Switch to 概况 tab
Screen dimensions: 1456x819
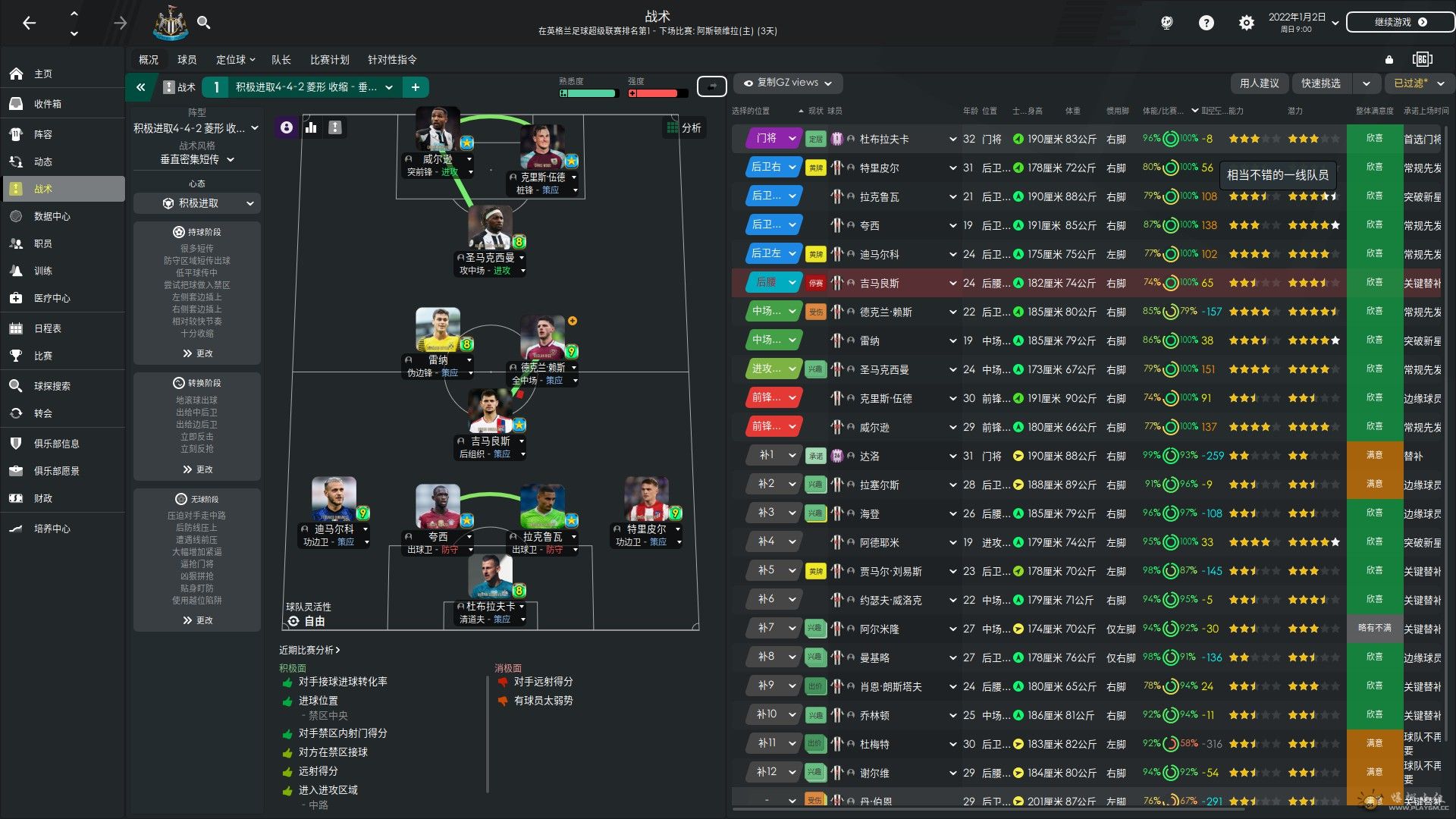149,60
